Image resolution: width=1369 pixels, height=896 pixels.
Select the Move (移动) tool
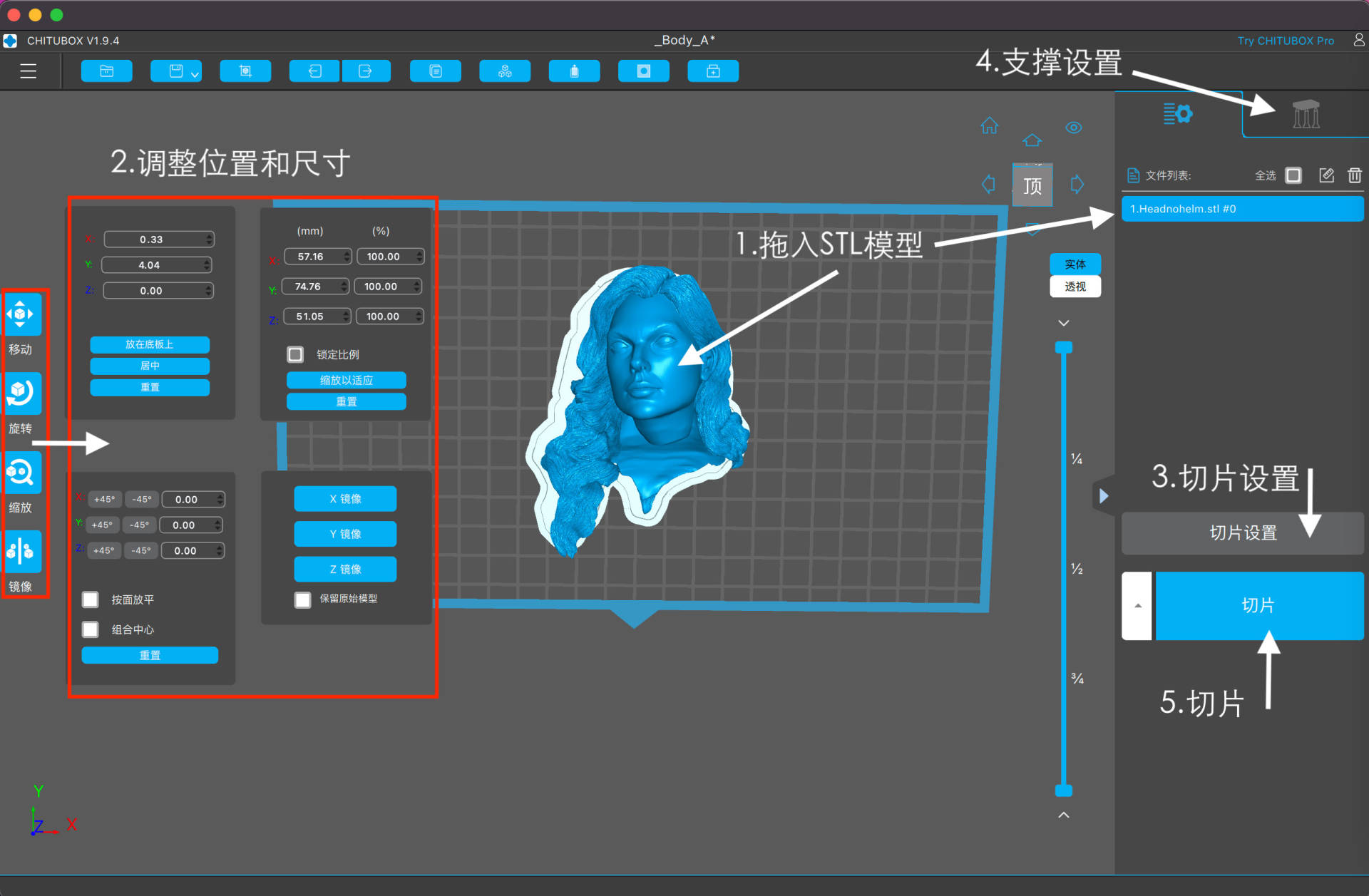tap(21, 314)
